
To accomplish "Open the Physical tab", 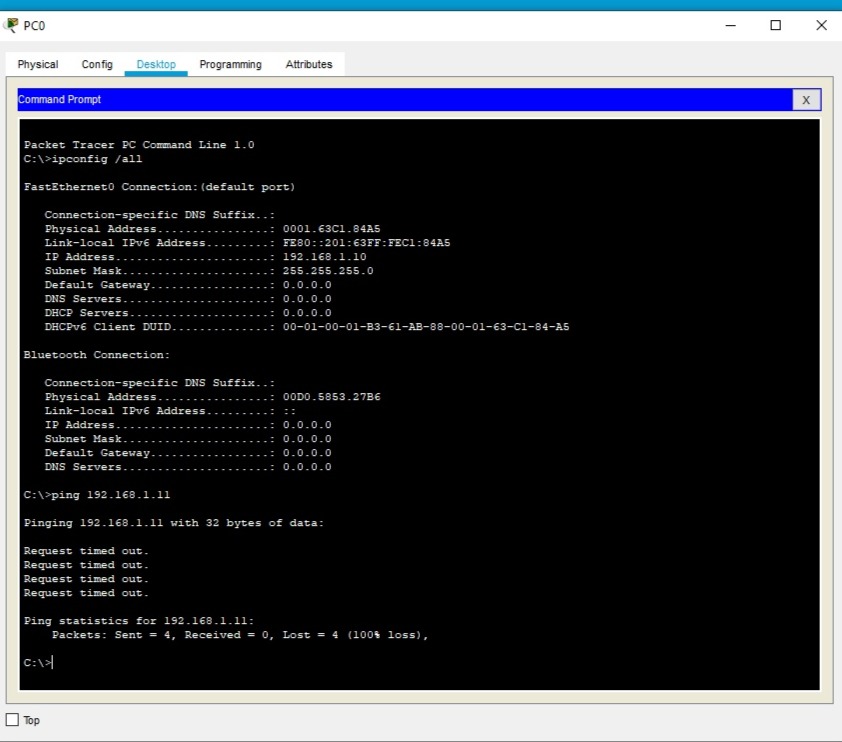I will point(38,64).
